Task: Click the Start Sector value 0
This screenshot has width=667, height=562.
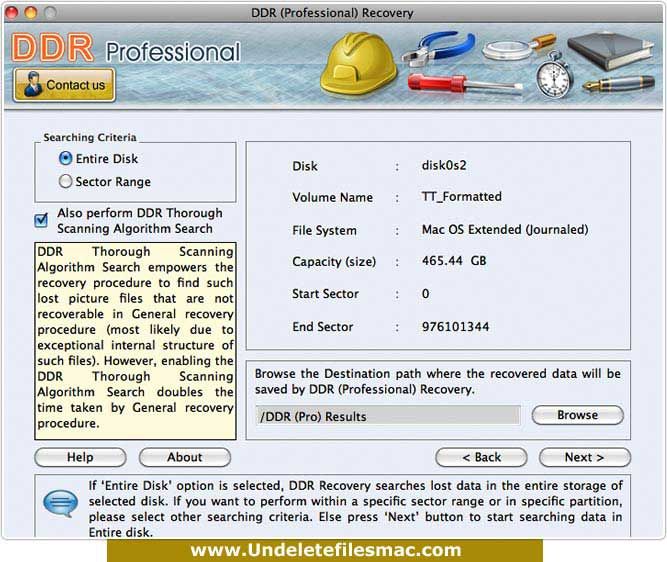Action: tap(425, 294)
